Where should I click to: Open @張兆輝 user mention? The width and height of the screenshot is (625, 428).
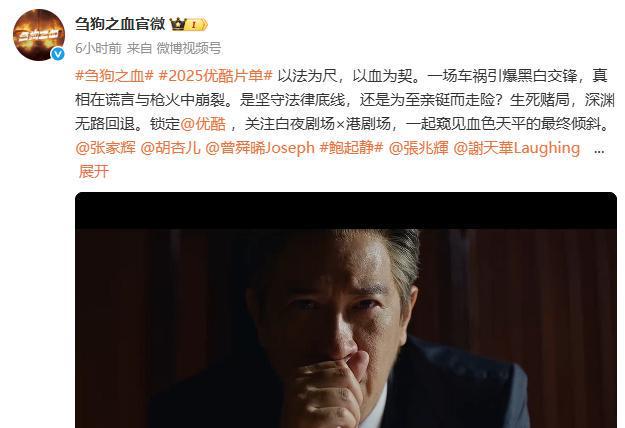pyautogui.click(x=418, y=148)
